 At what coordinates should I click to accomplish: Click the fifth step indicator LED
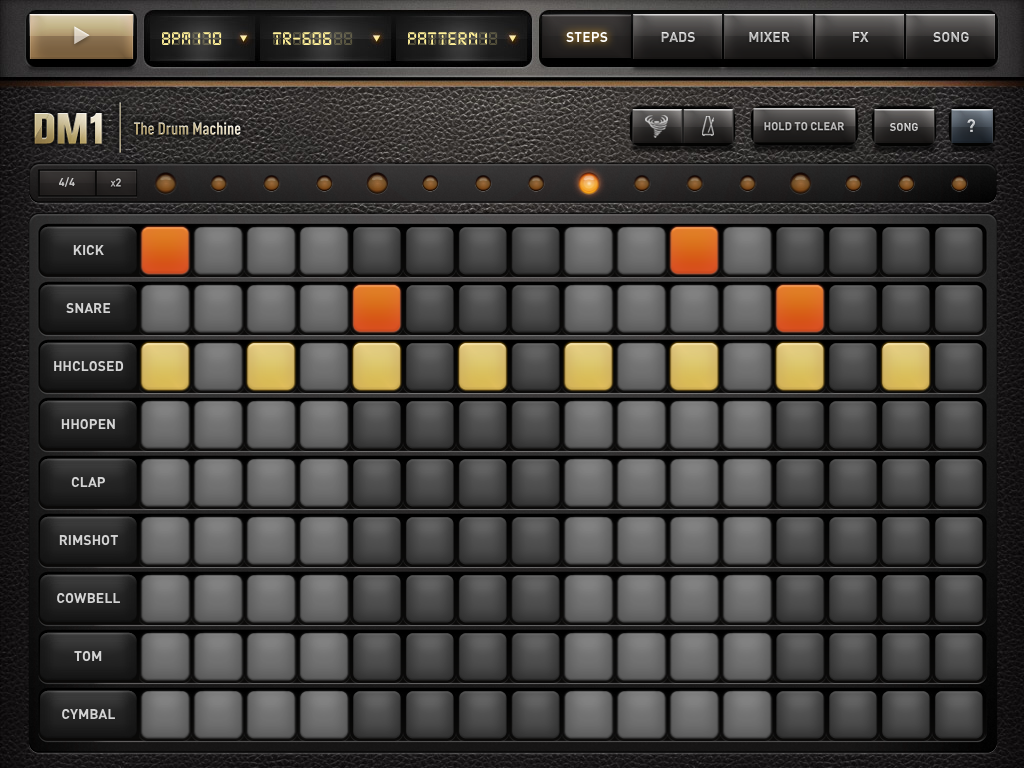point(377,184)
